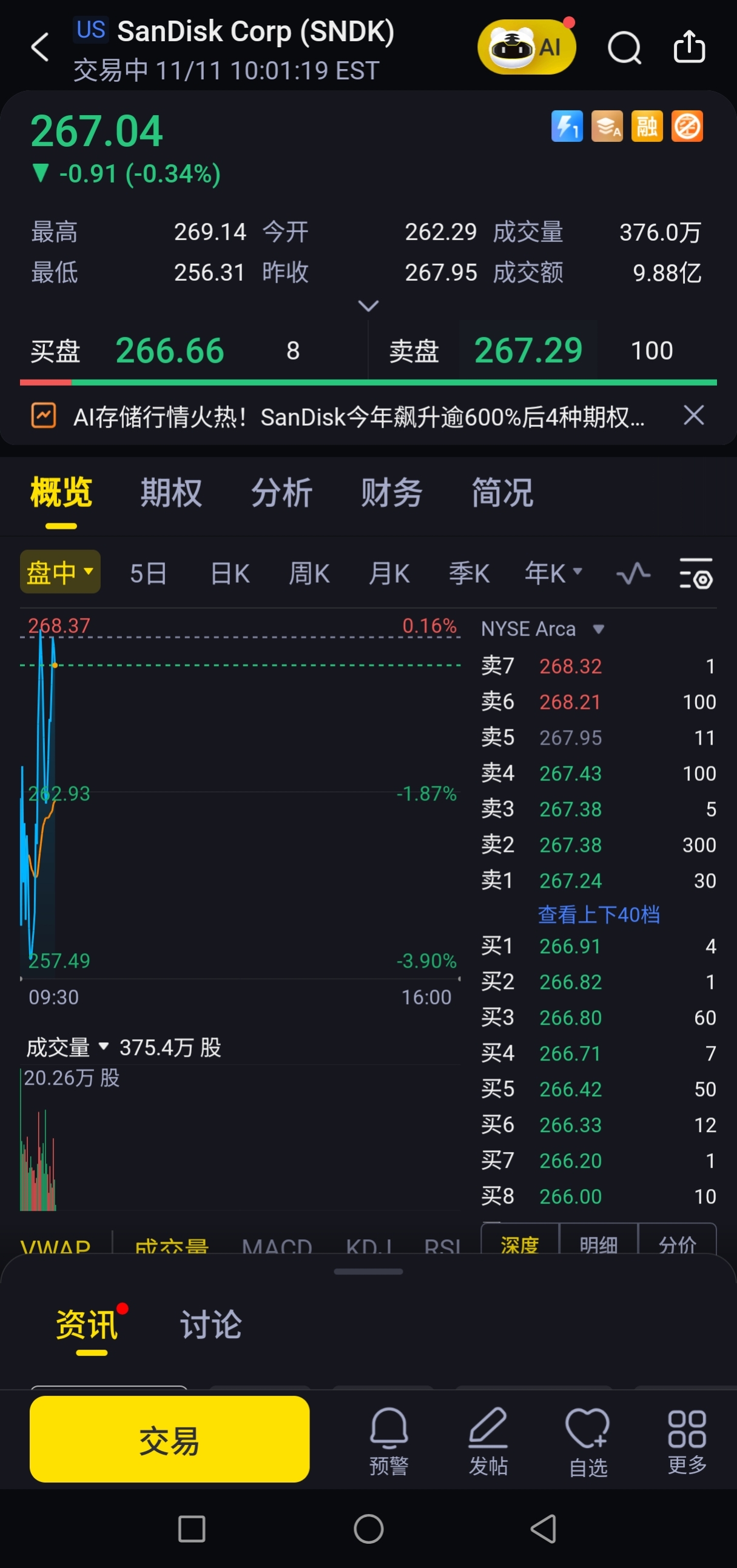Open NYSE Arca exchange dropdown

542,628
